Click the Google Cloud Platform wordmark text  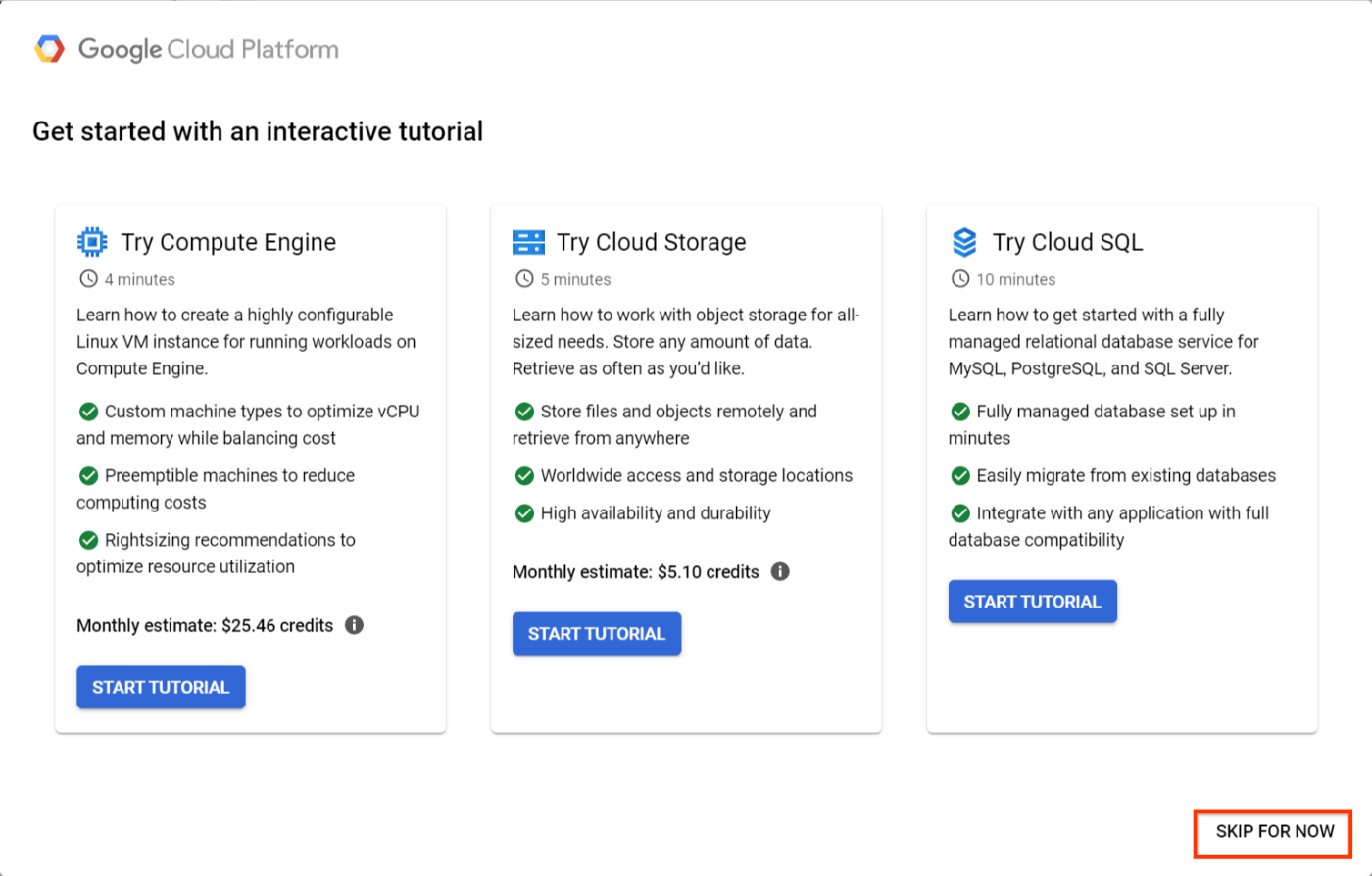[x=209, y=49]
